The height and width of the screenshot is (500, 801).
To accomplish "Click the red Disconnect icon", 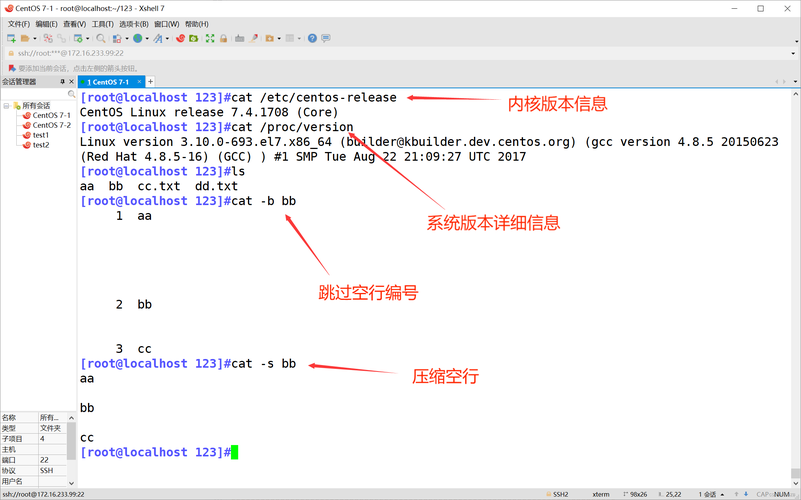I will coord(48,38).
